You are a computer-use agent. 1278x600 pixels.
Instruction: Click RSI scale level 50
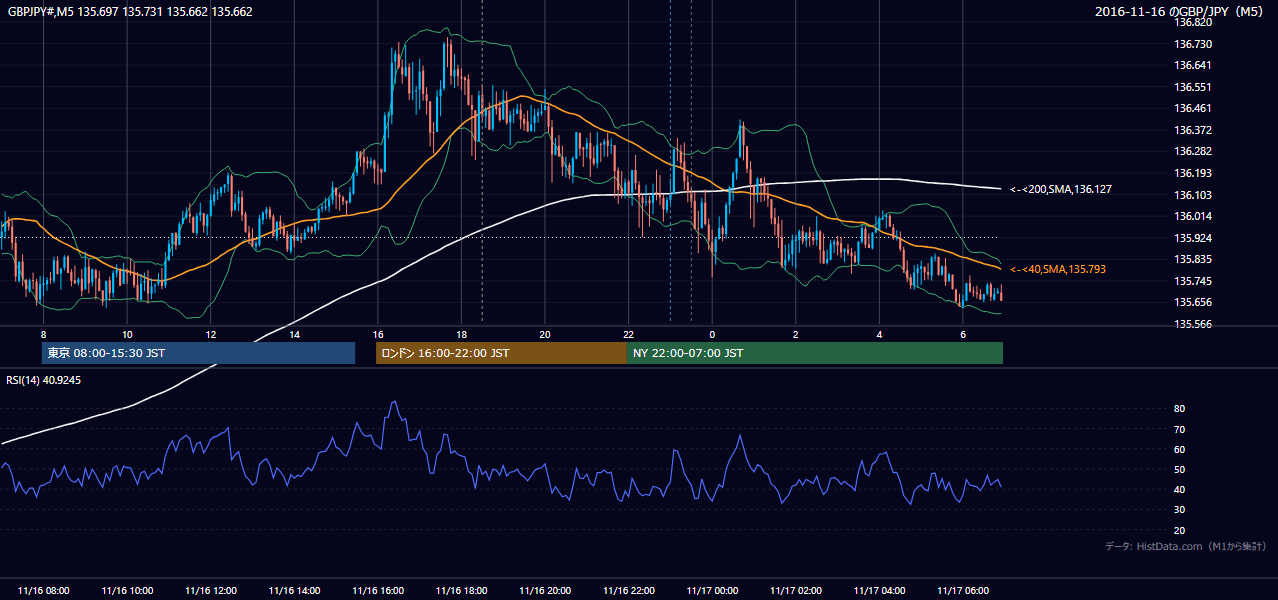click(1179, 469)
